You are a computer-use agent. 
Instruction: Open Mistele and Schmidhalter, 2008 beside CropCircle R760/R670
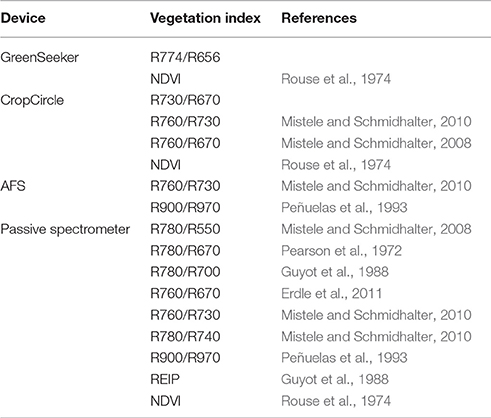click(376, 143)
